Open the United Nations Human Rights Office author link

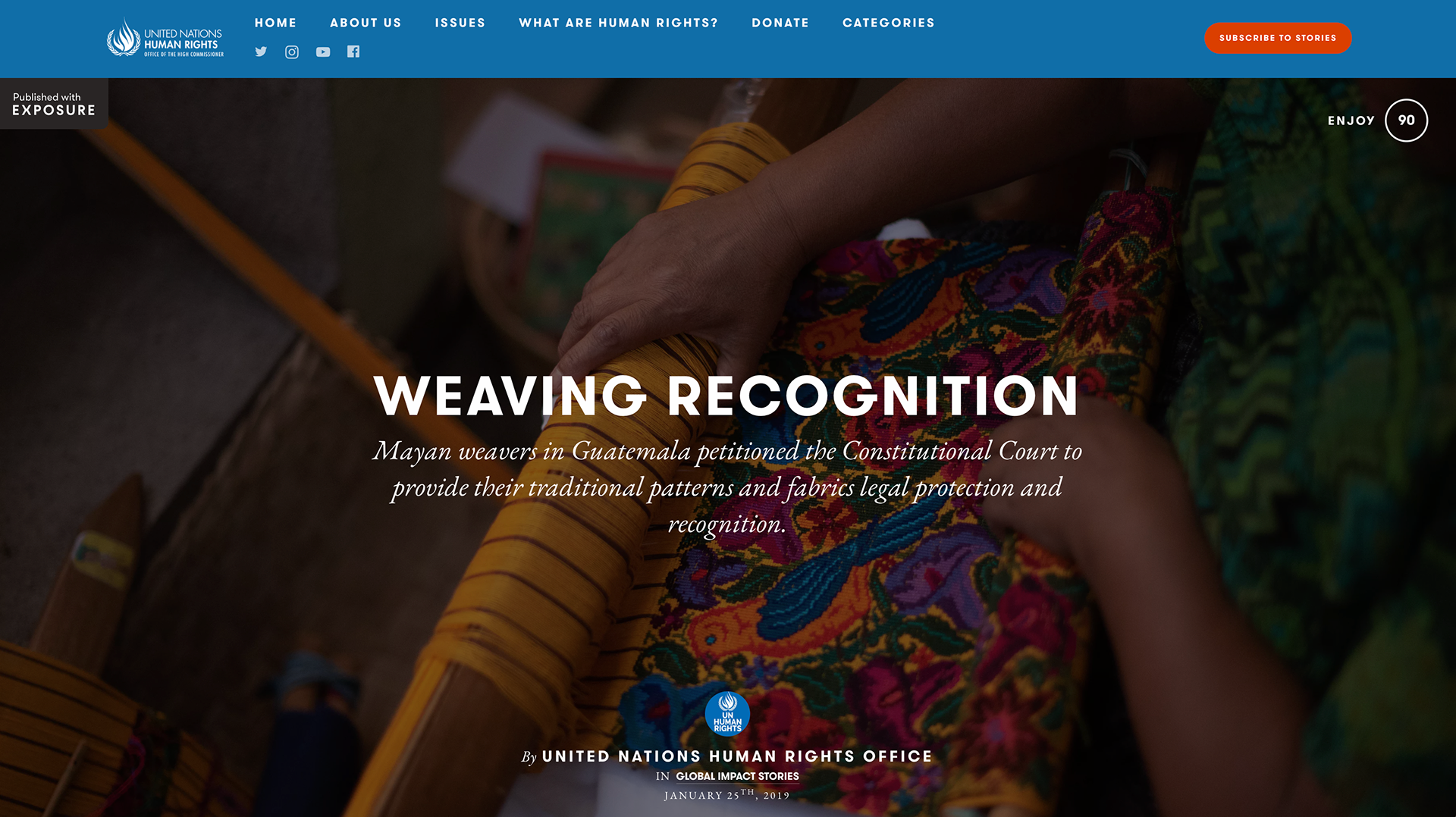click(x=737, y=756)
